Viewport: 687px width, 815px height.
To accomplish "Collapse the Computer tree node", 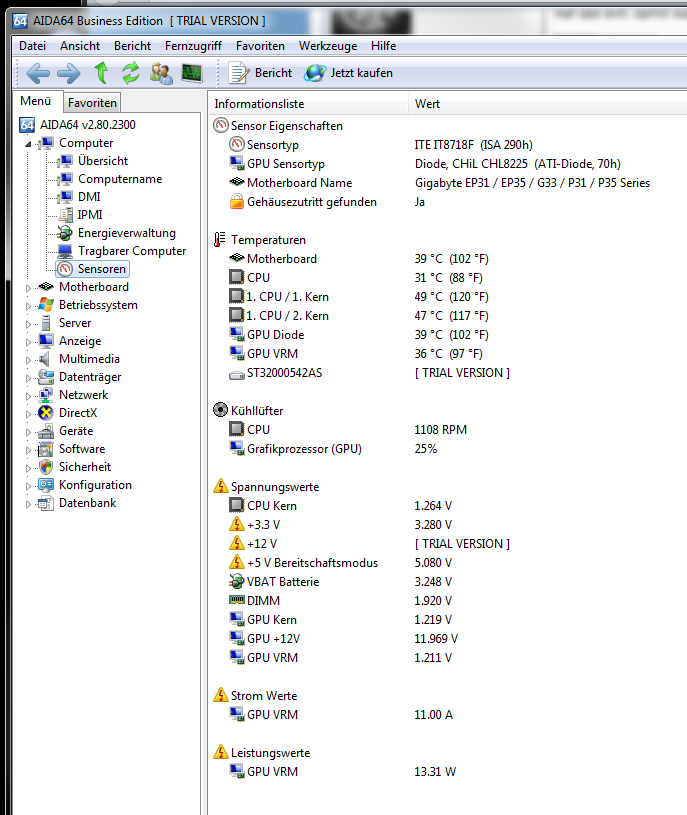I will tap(28, 144).
